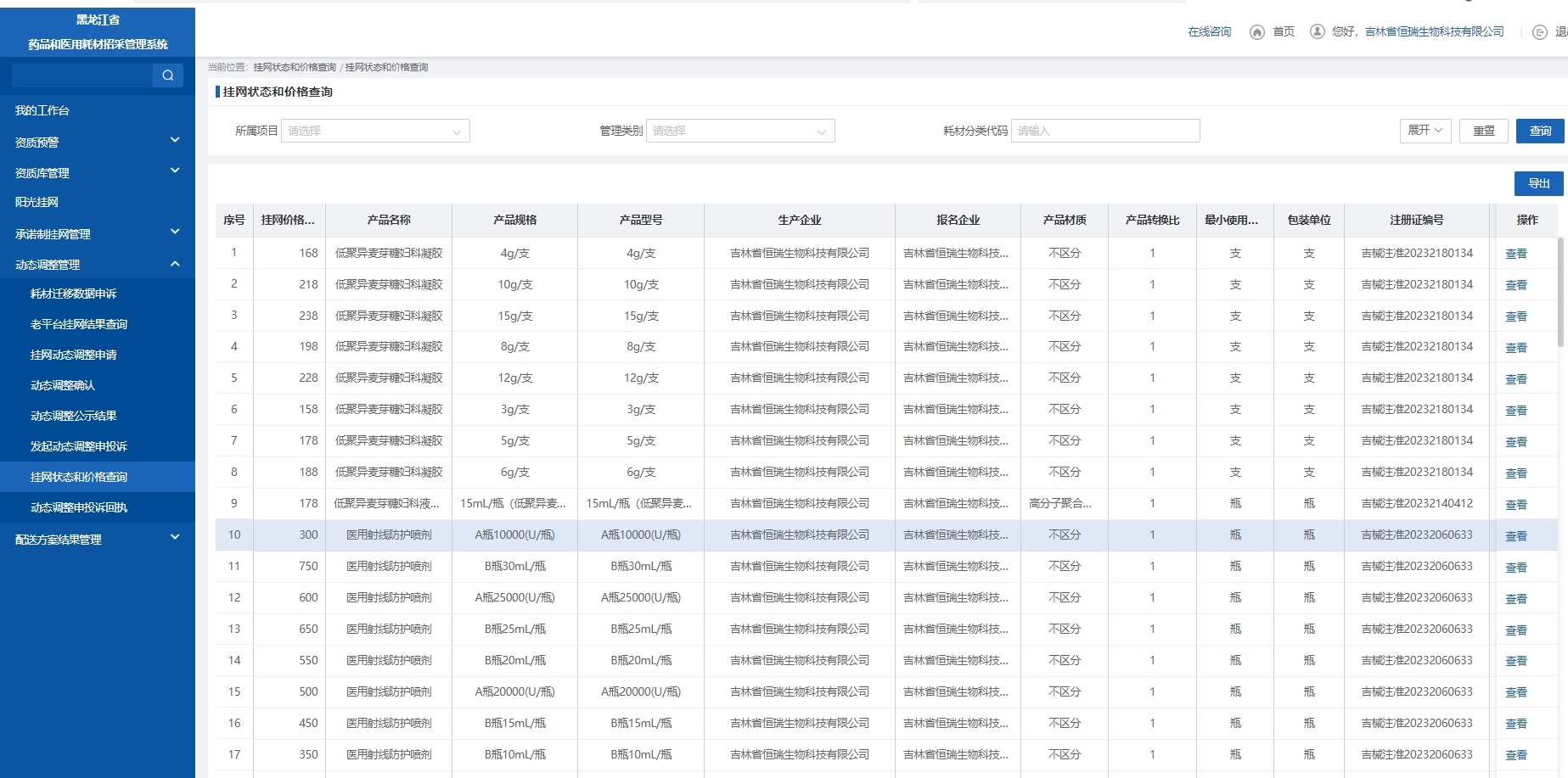Select cell 吉械注准20232140412
This screenshot has width=1568, height=778.
pos(1417,503)
